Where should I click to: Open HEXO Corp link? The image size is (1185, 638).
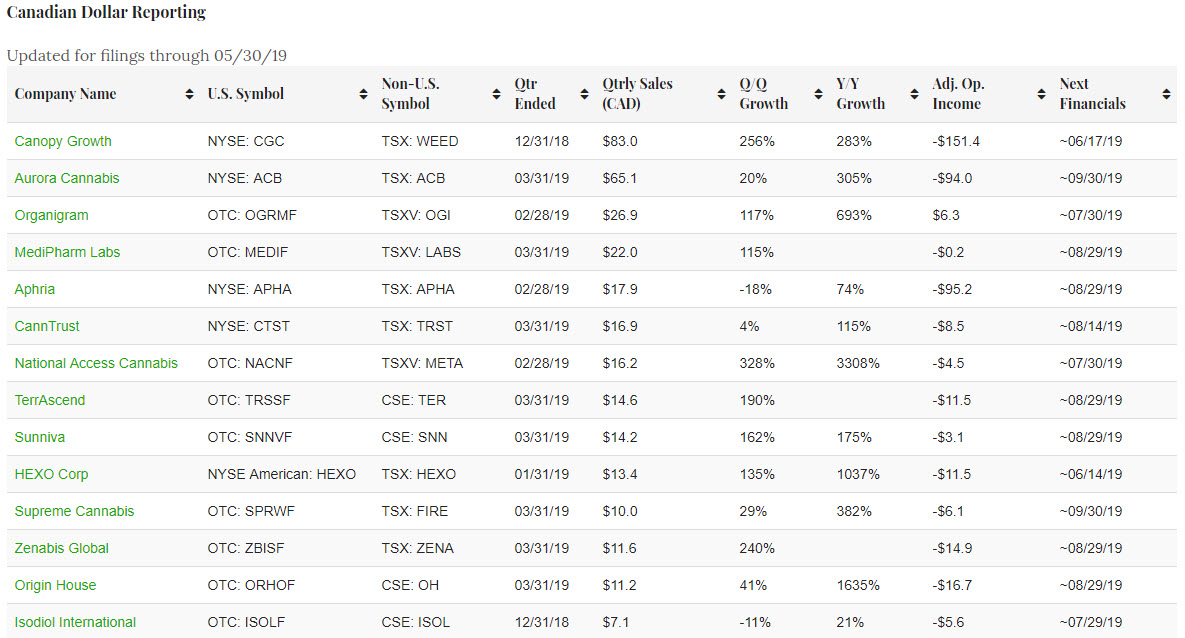(x=51, y=474)
